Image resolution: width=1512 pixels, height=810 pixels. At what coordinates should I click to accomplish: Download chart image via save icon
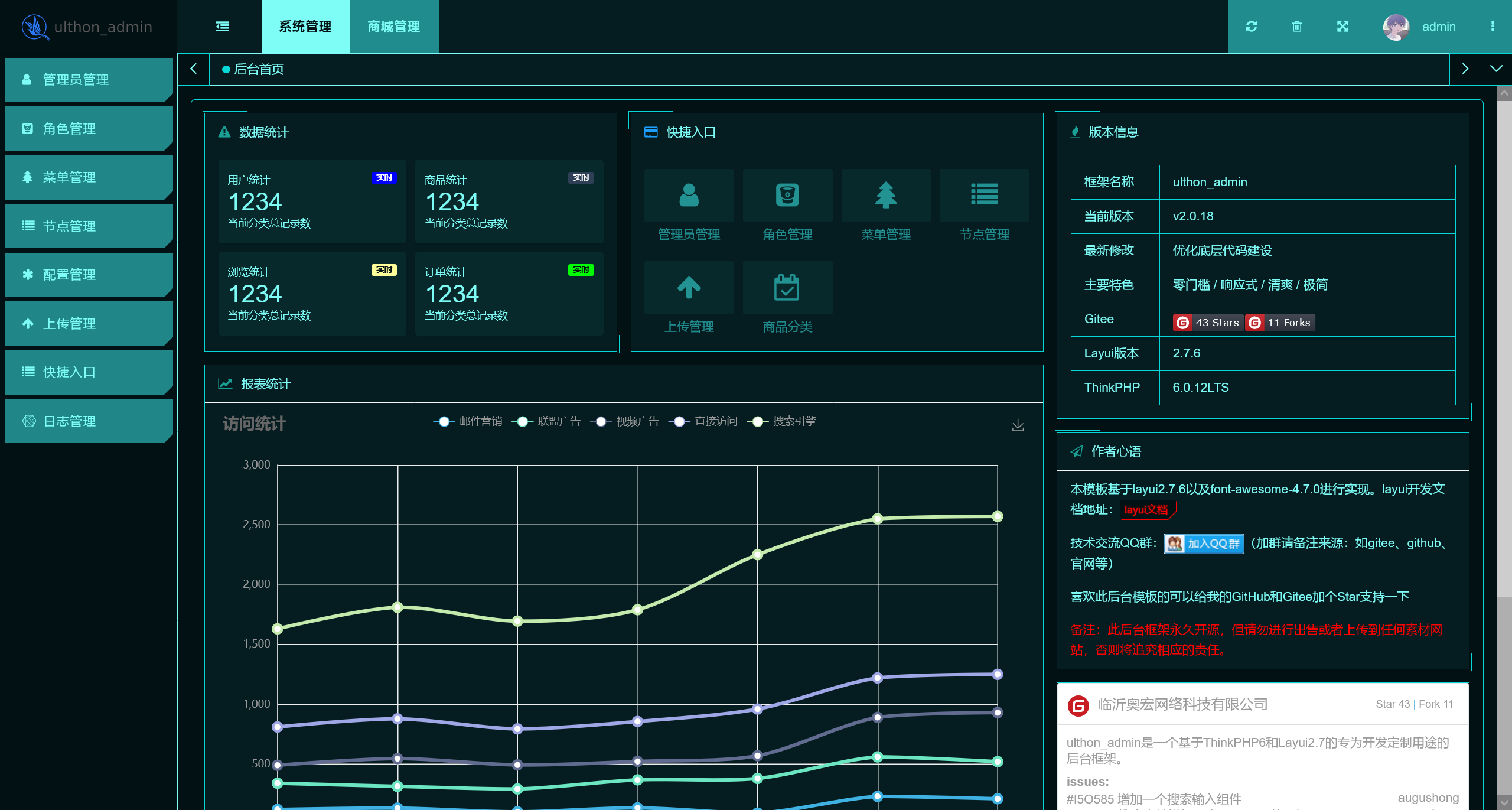pyautogui.click(x=1018, y=425)
